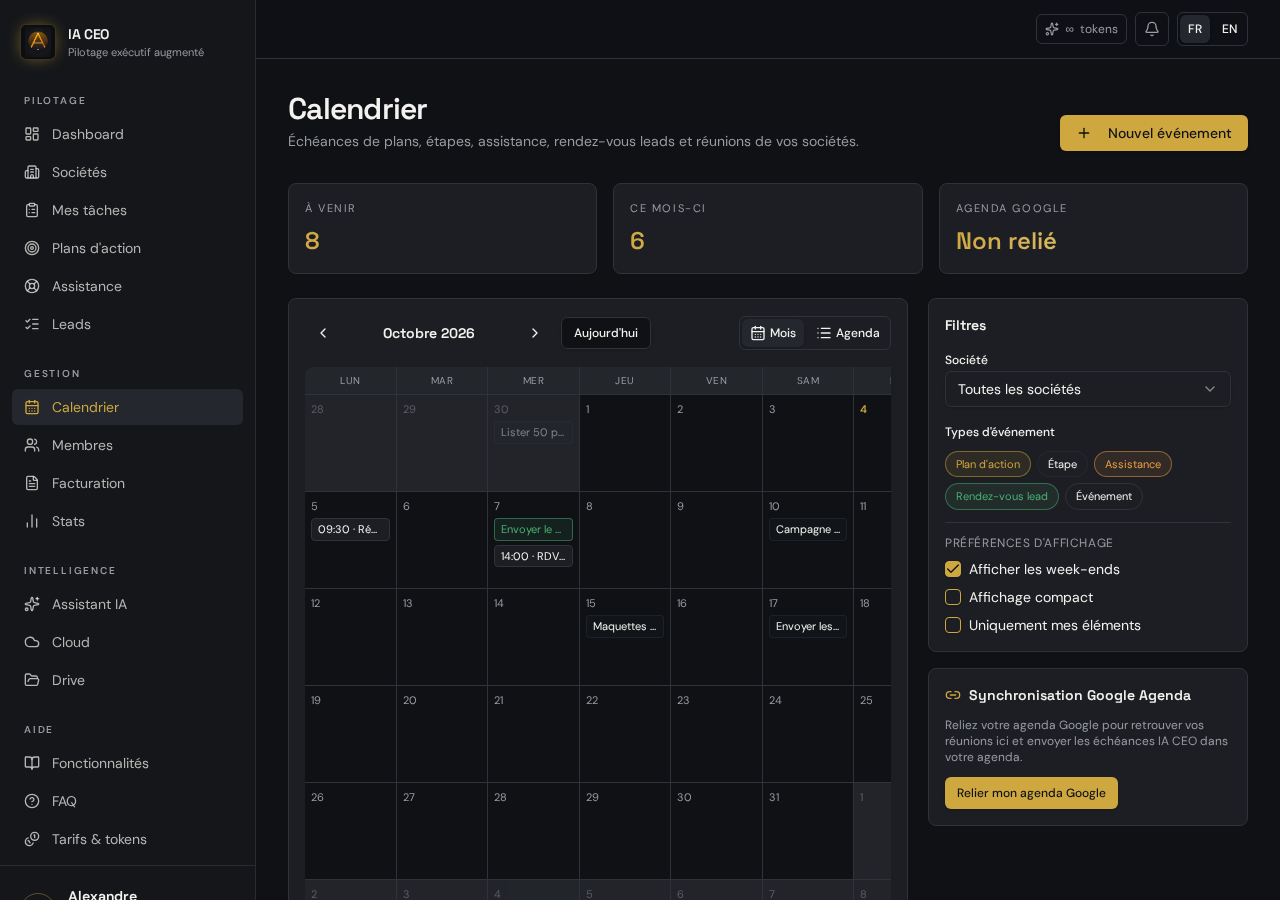The image size is (1280, 900).
Task: Open notifications bell icon
Action: point(1152,29)
